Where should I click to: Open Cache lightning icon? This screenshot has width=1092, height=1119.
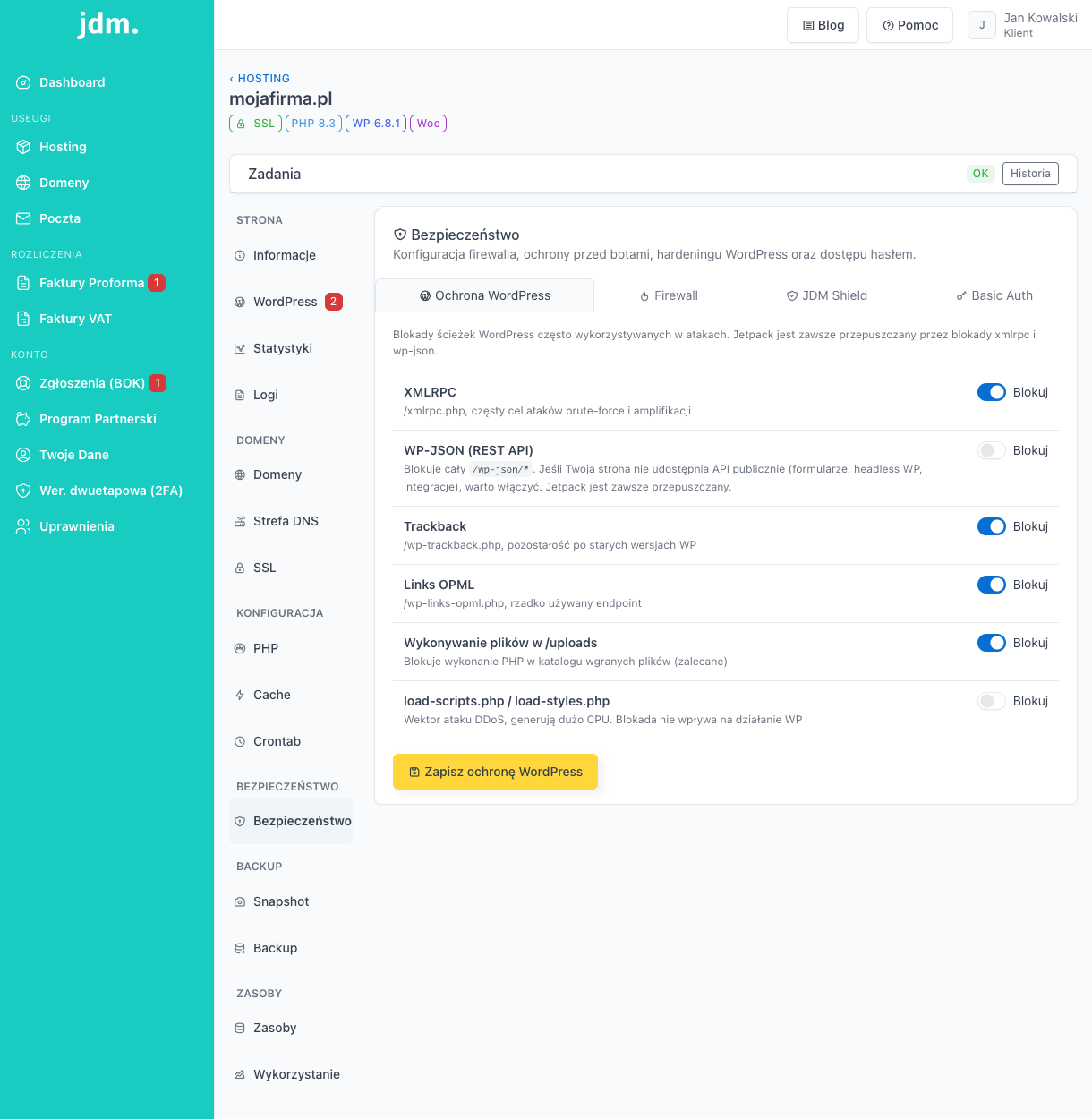pyautogui.click(x=240, y=695)
